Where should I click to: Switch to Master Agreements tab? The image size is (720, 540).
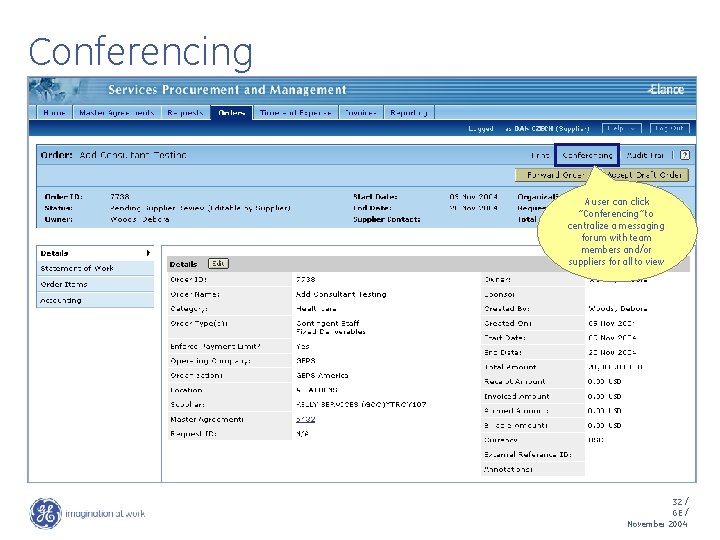point(116,112)
